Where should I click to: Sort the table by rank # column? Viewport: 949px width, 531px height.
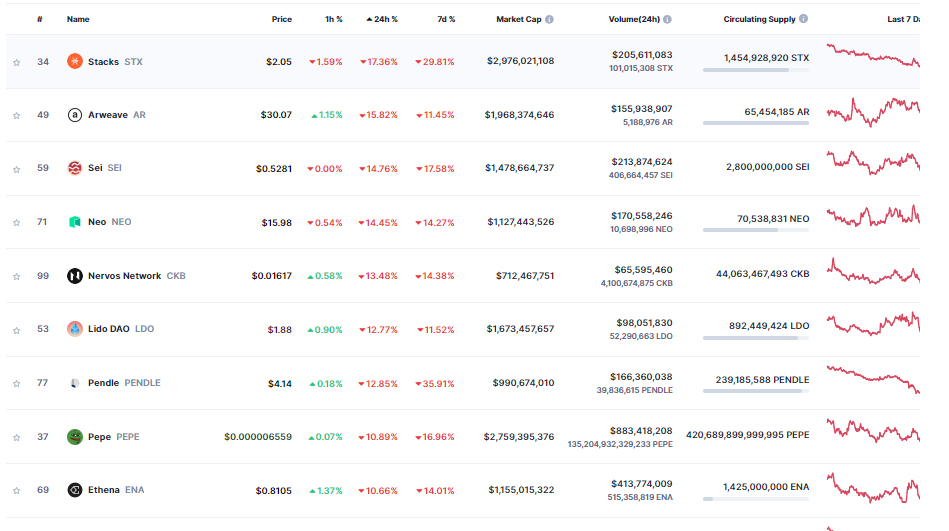click(39, 19)
